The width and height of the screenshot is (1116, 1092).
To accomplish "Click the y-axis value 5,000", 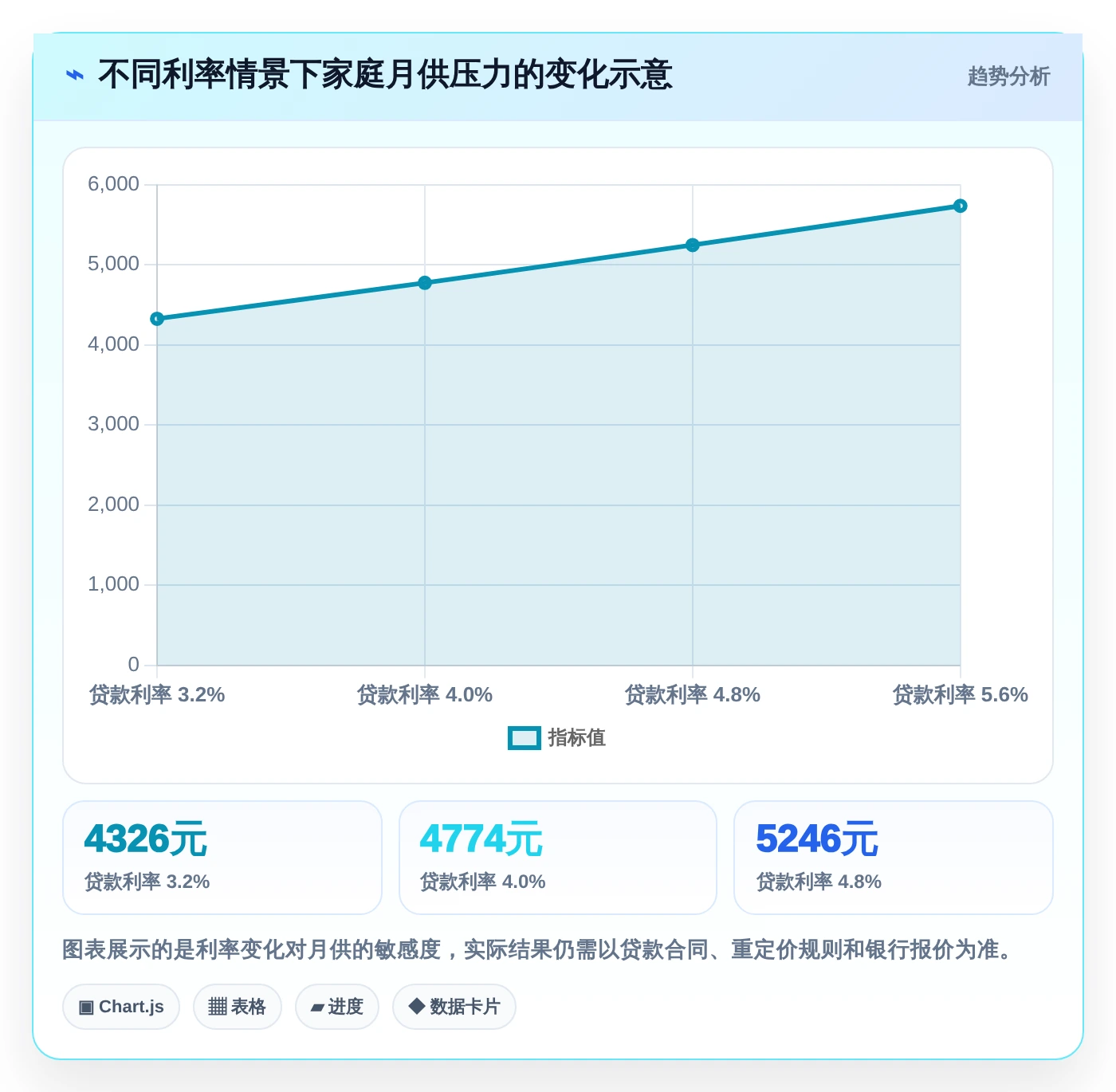I will (113, 264).
